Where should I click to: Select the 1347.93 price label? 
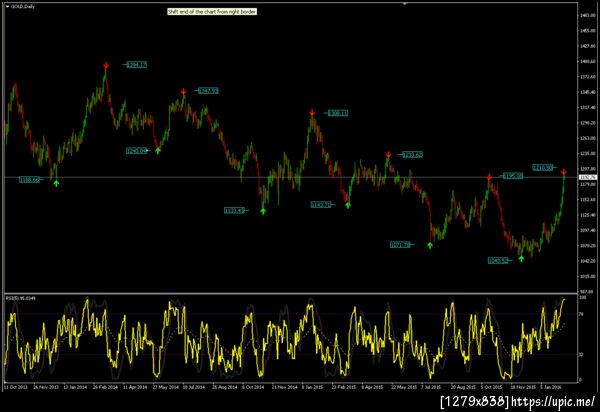pos(208,91)
